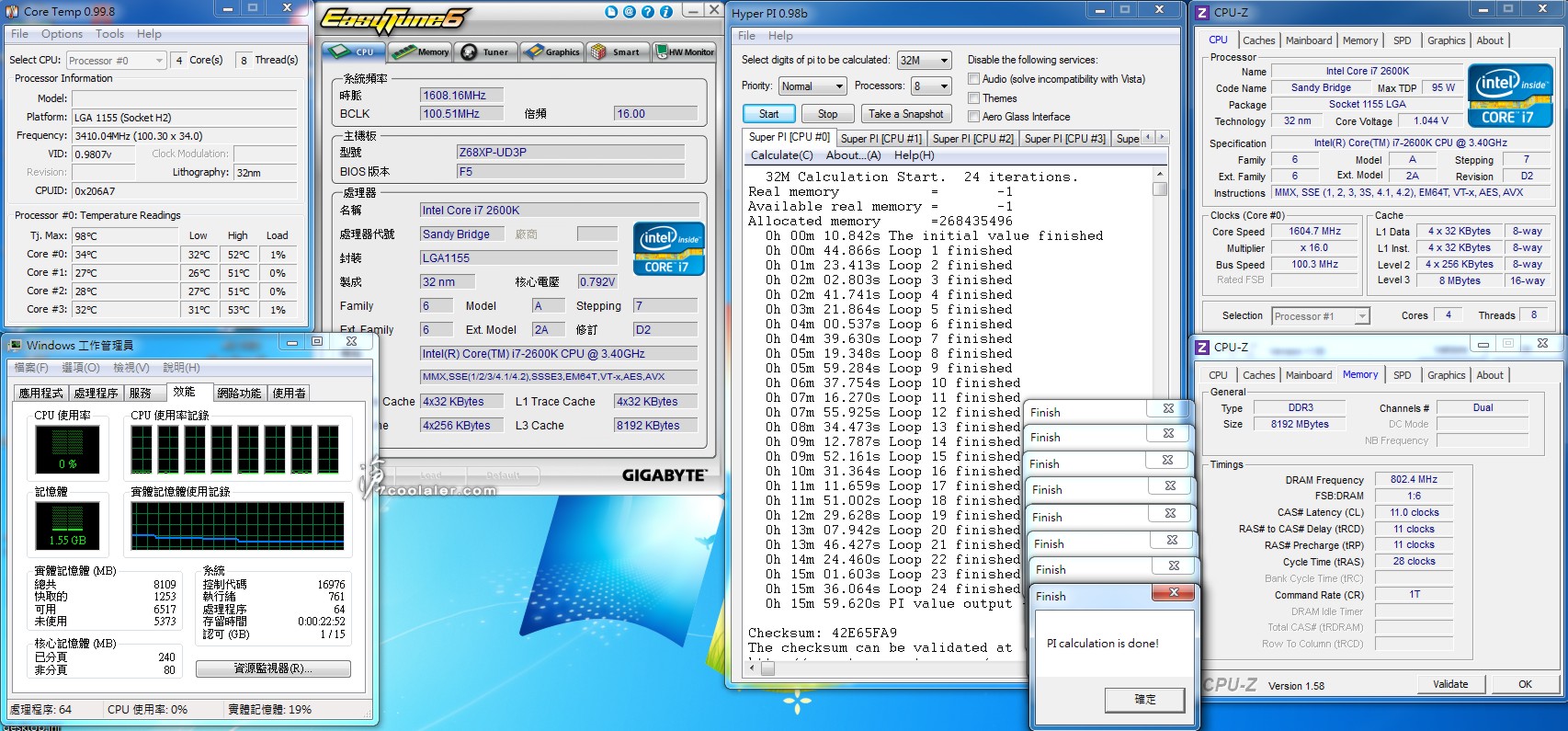The image size is (1568, 731).
Task: Open Super PI About...(A) menu
Action: (x=853, y=155)
